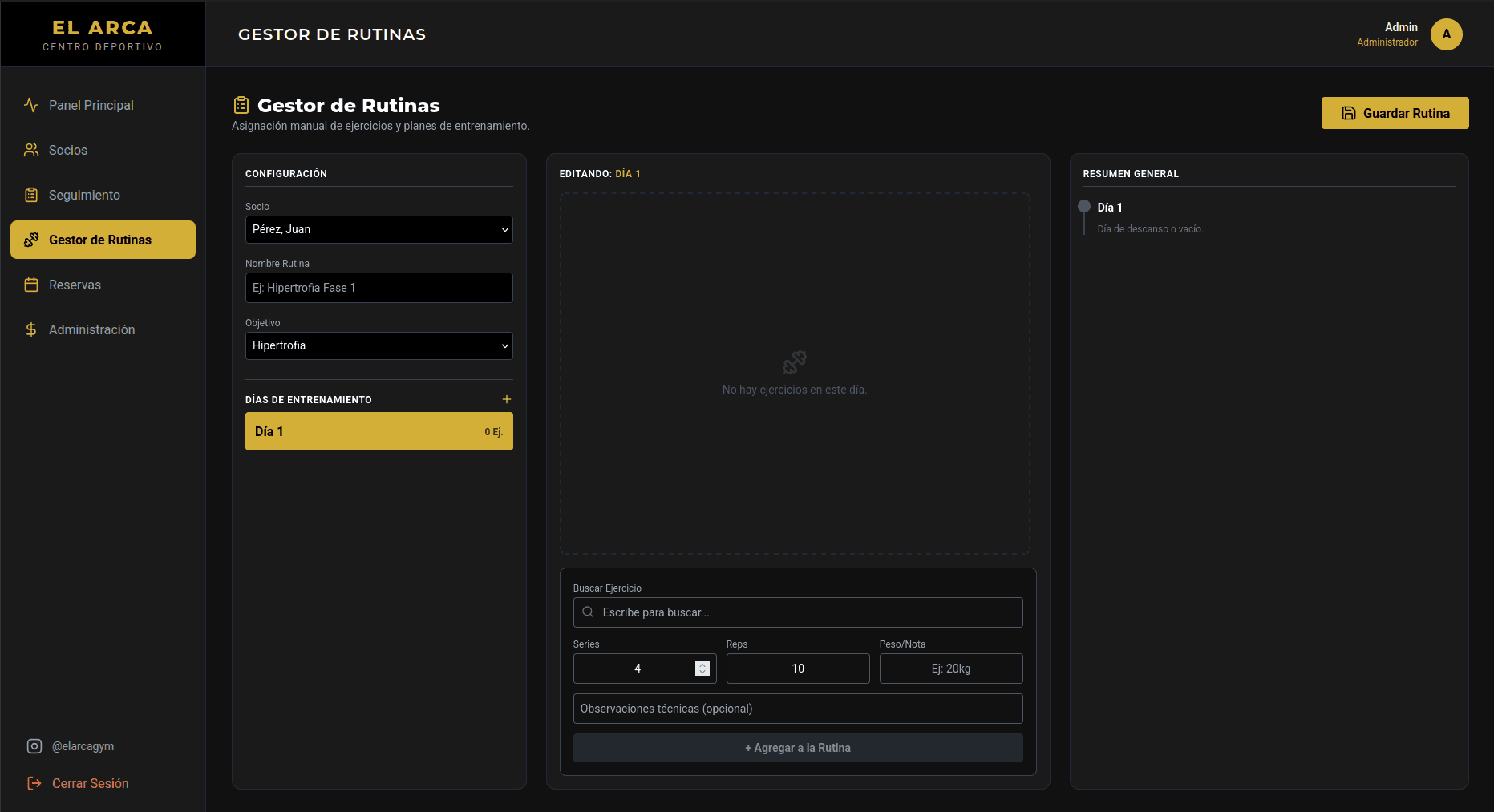Go to Socios section in sidebar
This screenshot has width=1494, height=812.
click(x=68, y=150)
